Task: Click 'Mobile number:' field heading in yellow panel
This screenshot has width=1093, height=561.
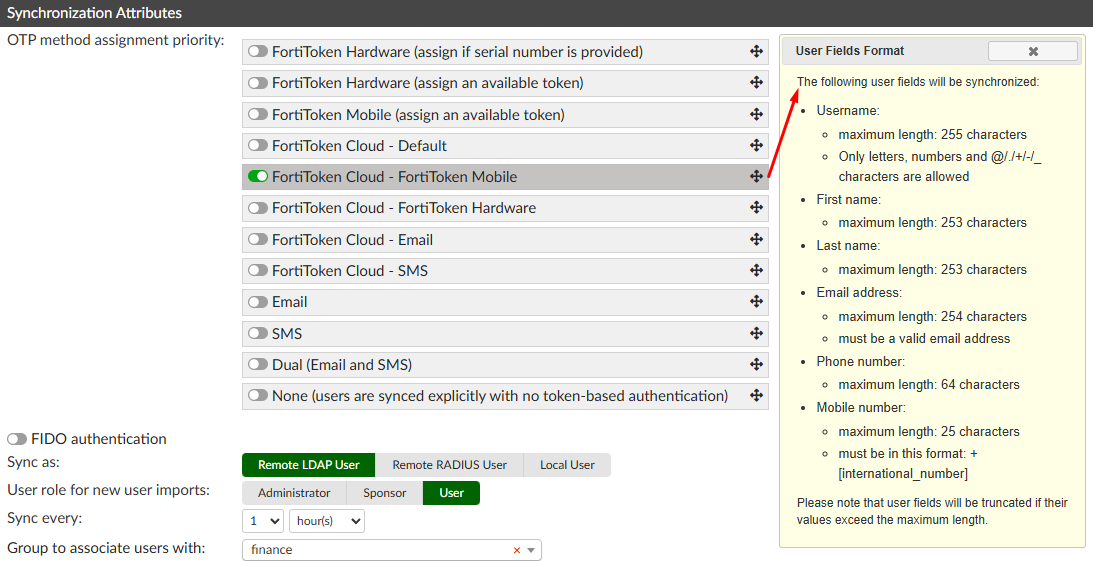Action: pyautogui.click(x=862, y=408)
